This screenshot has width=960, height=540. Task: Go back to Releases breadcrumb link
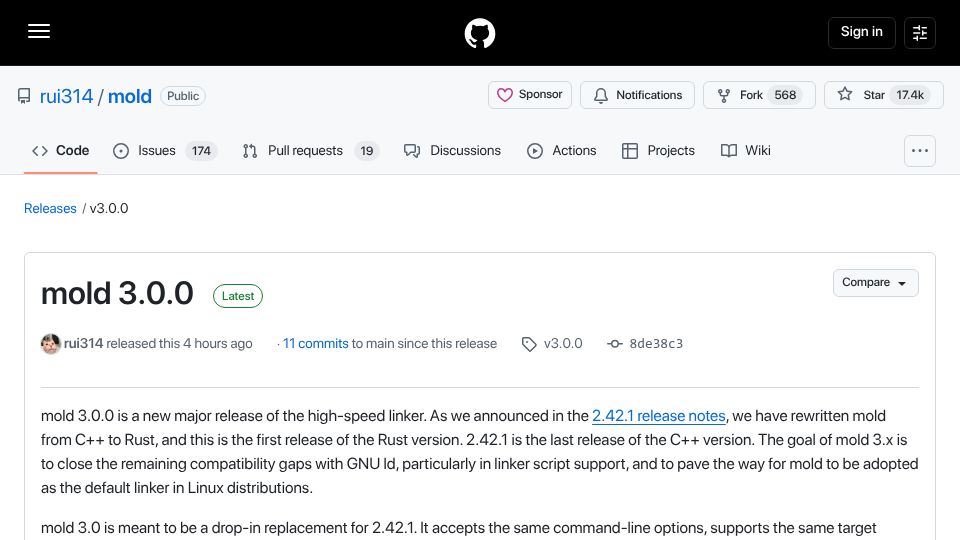(50, 208)
